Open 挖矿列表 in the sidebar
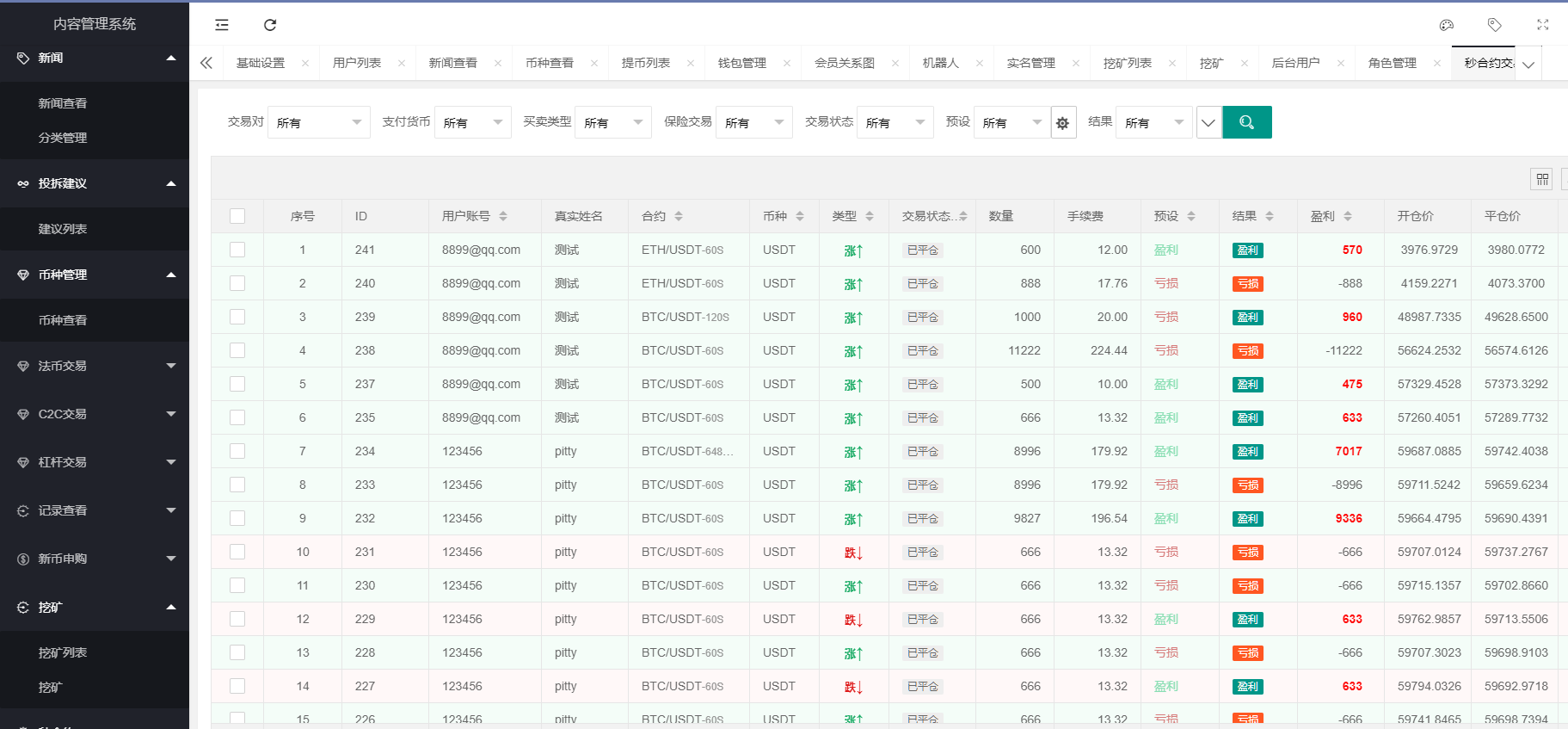This screenshot has height=729, width=1568. (95, 652)
